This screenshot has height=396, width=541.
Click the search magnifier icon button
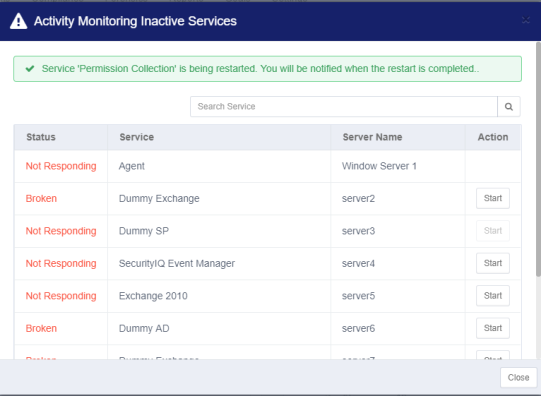click(509, 107)
